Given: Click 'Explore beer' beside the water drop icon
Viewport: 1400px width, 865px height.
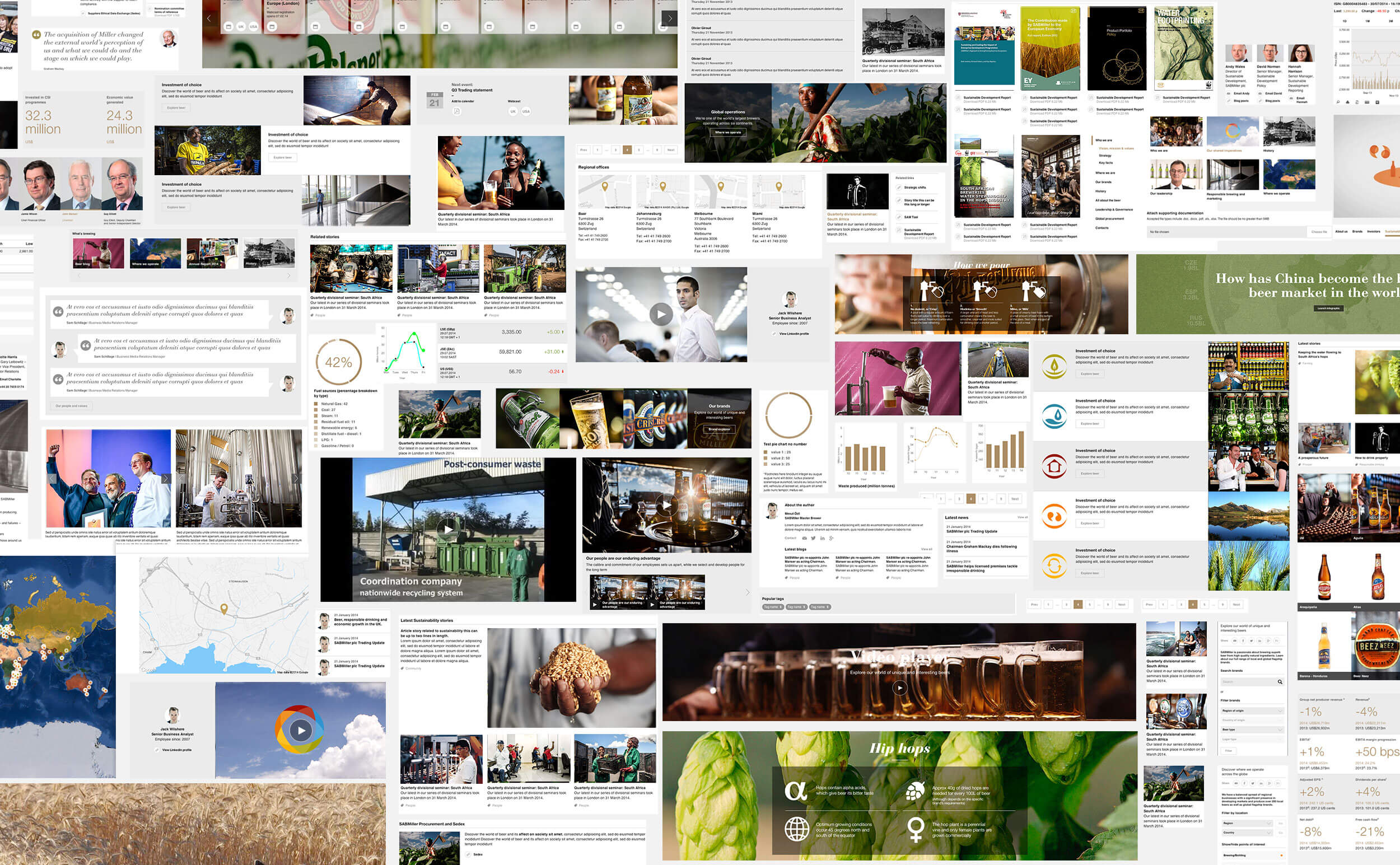Looking at the screenshot, I should click(x=1090, y=423).
